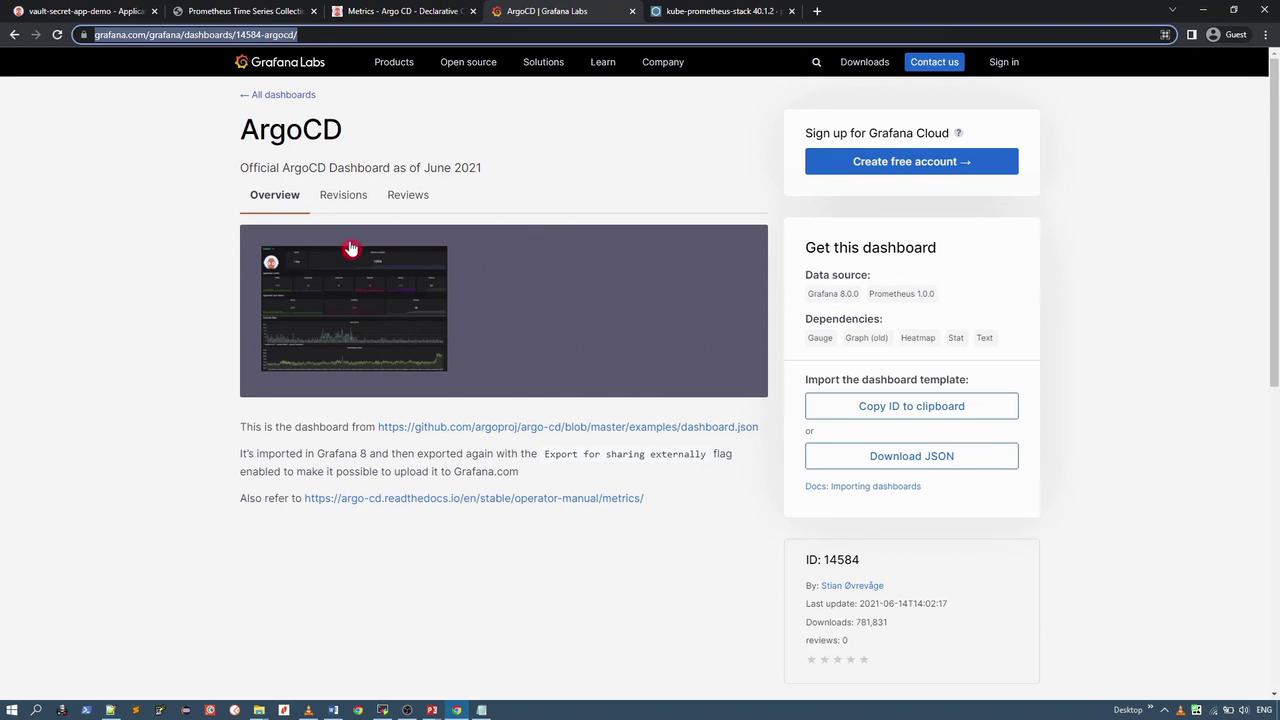Open Word from the taskbar

[333, 710]
